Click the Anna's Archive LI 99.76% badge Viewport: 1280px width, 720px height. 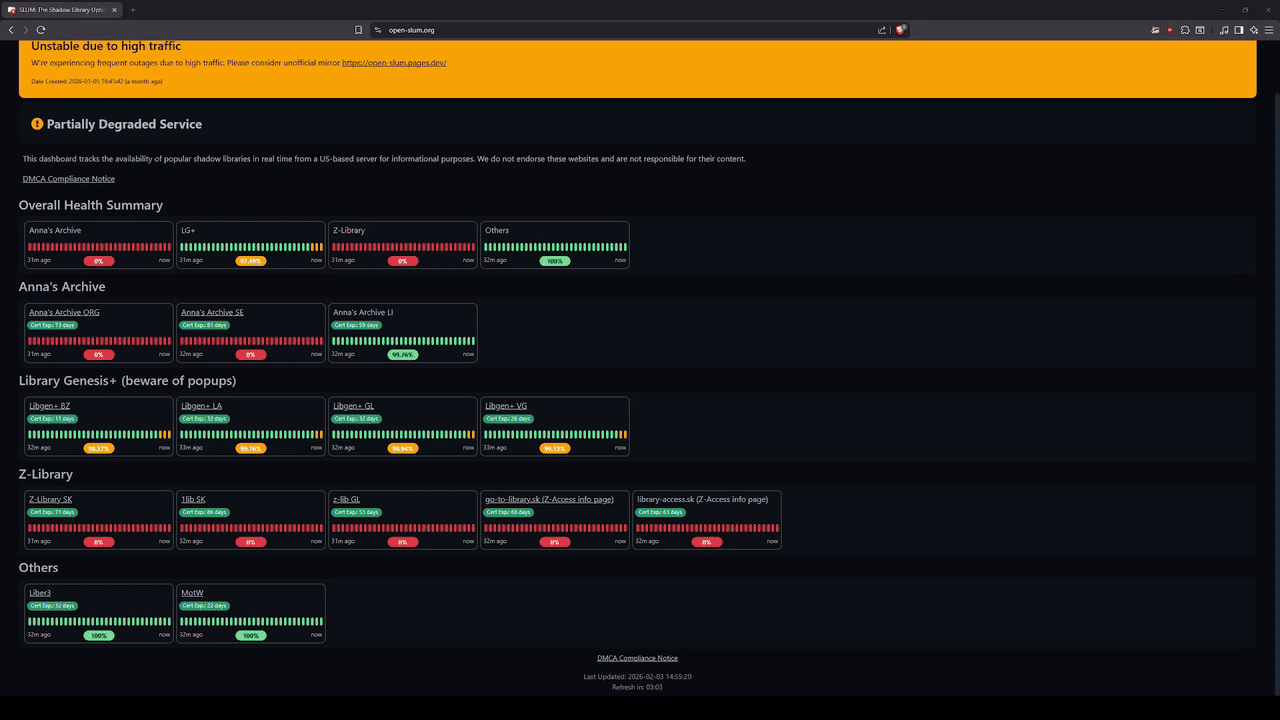point(403,355)
